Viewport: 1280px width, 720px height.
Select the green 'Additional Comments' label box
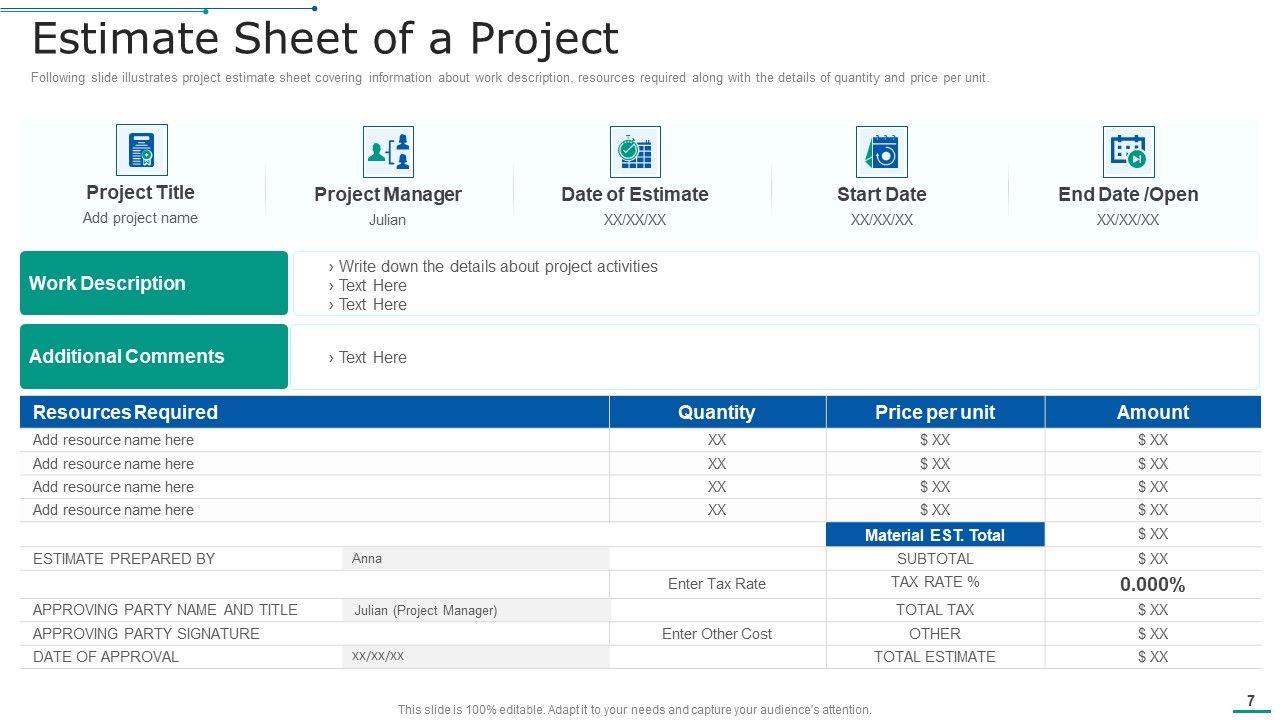154,356
